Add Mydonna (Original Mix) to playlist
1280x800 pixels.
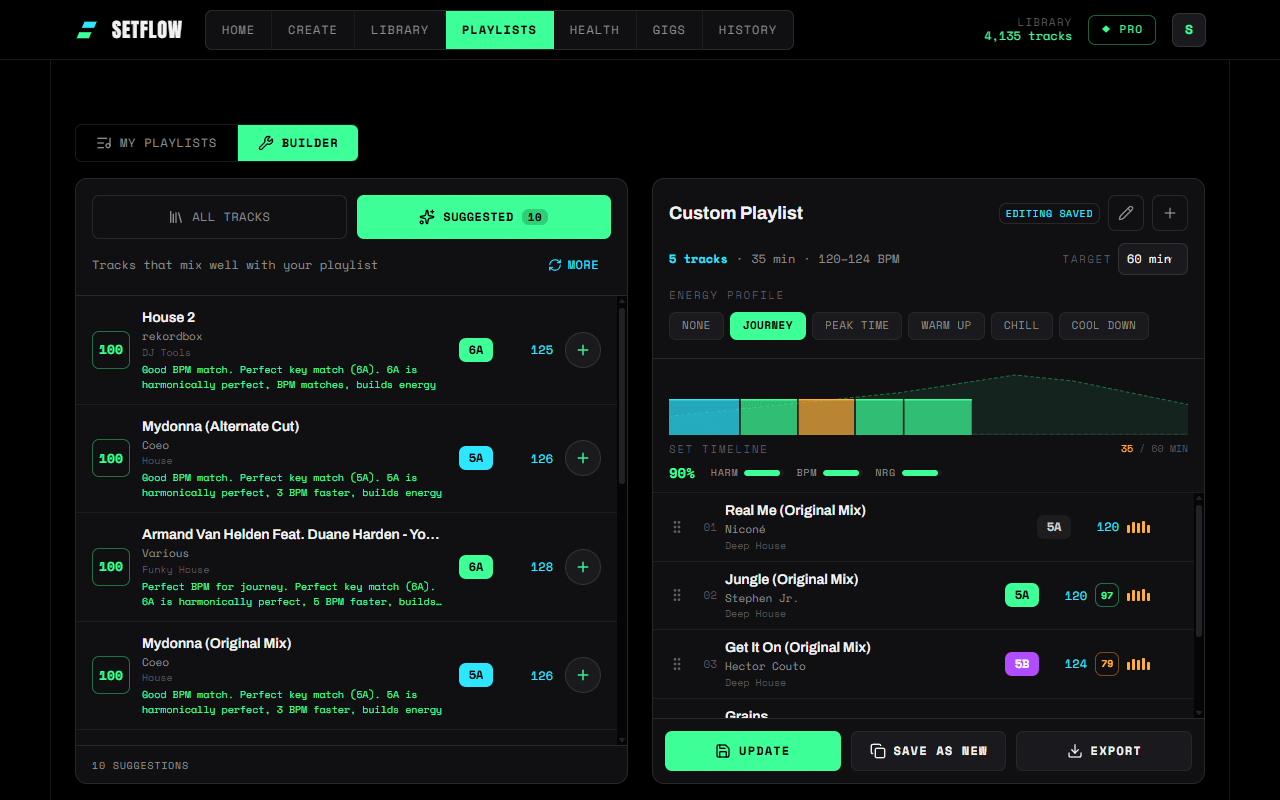(x=583, y=675)
